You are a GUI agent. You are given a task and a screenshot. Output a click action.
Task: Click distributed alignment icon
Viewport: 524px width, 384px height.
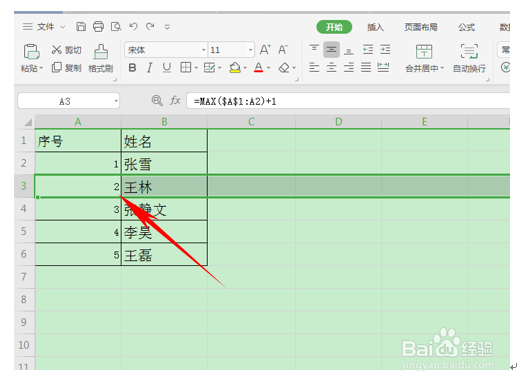[x=383, y=68]
